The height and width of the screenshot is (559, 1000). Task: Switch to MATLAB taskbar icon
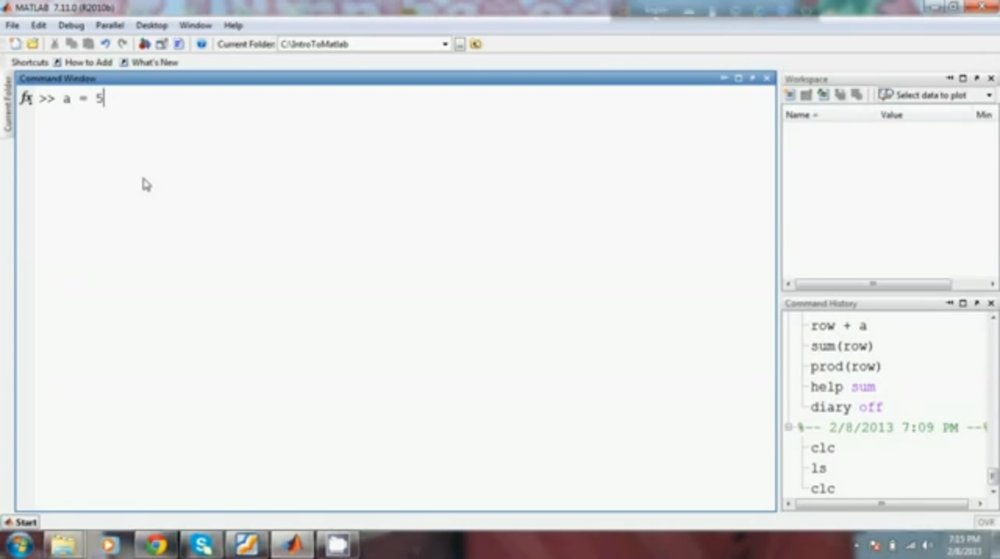pyautogui.click(x=293, y=546)
